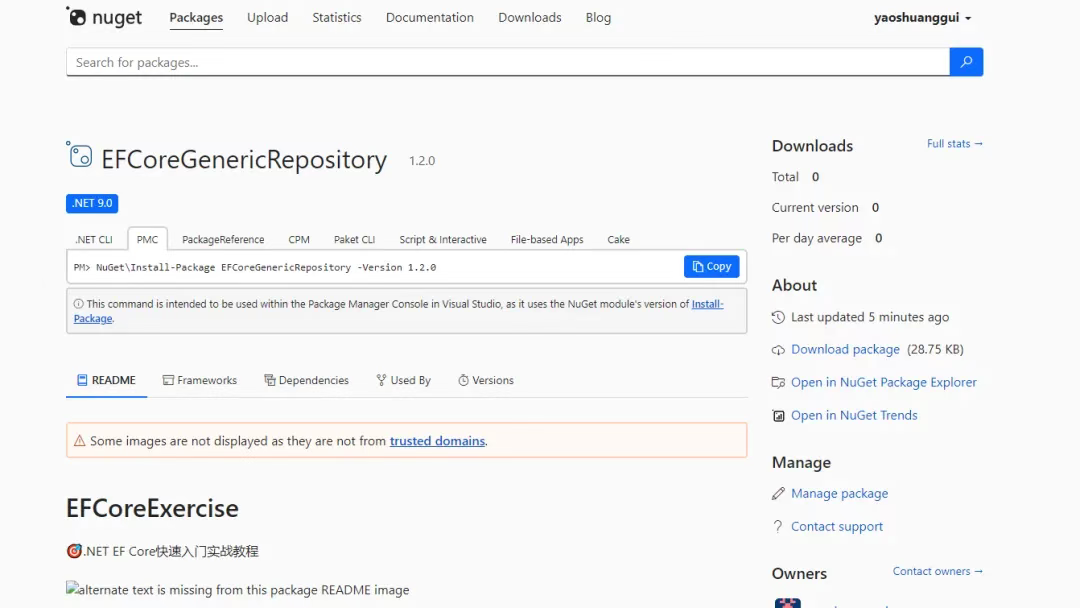Click the NuGet Package Explorer icon
This screenshot has width=1080, height=608.
(x=778, y=383)
